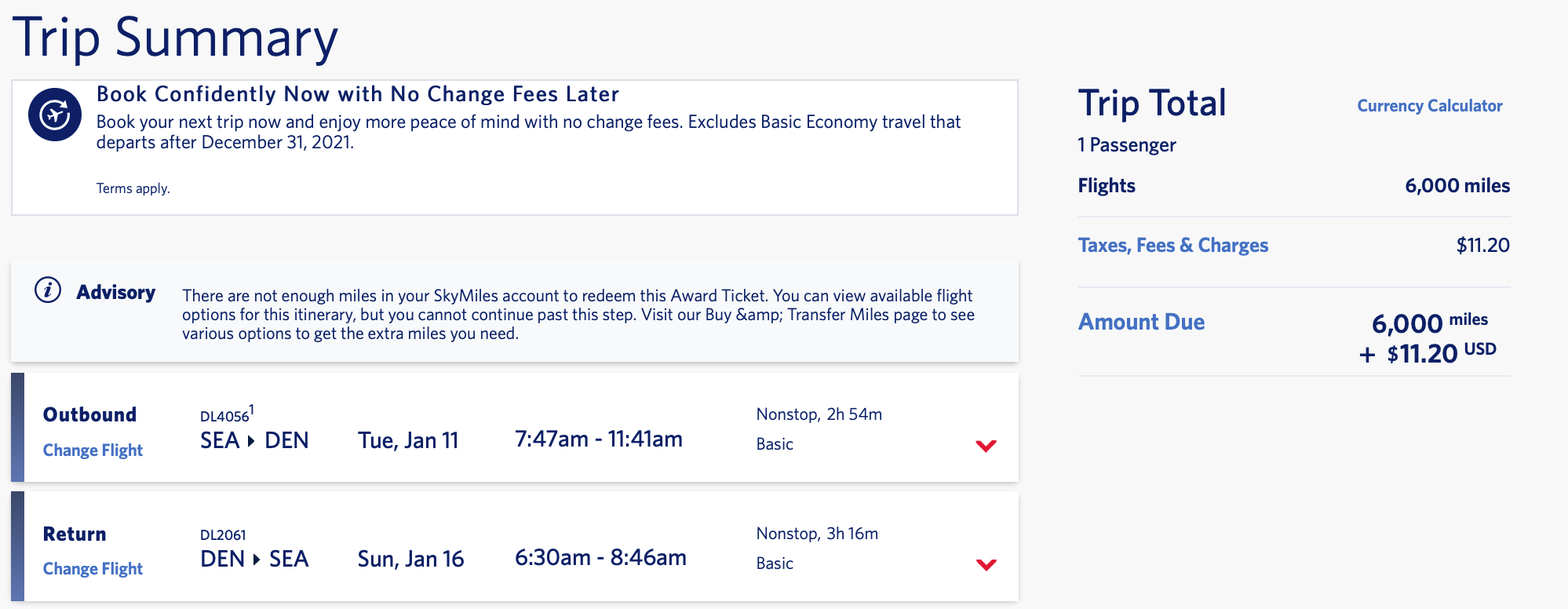Click the $11.20 taxes amount
The image size is (1568, 609).
pos(1482,246)
